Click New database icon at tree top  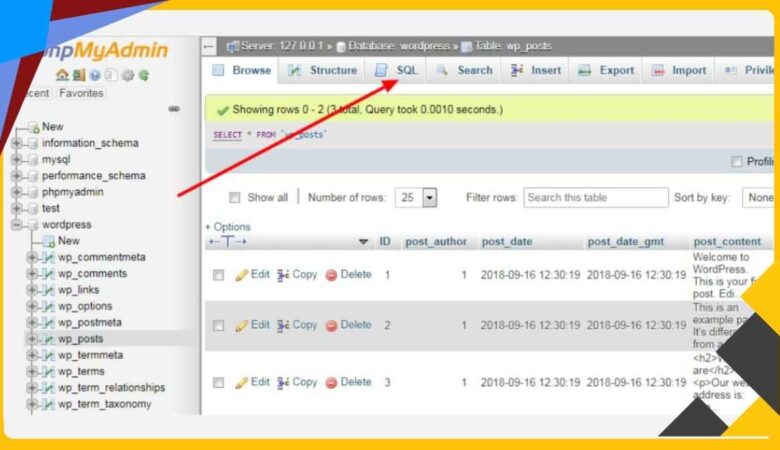[x=33, y=127]
